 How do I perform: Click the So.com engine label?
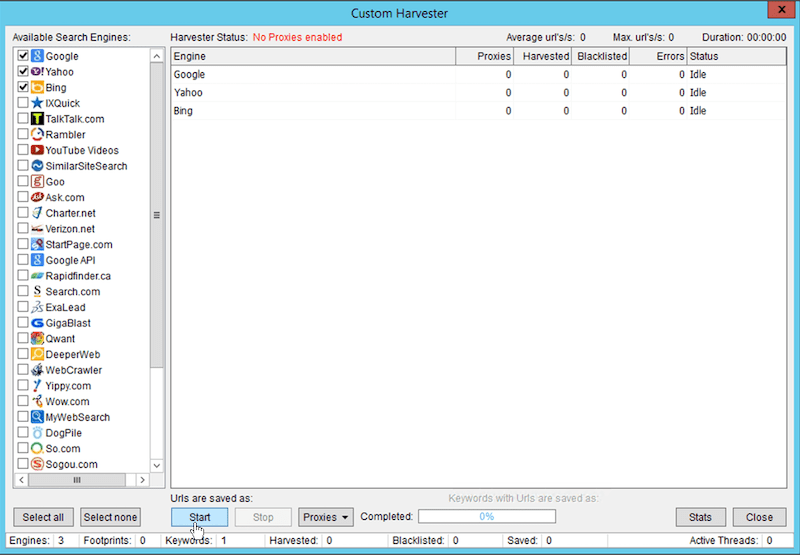[63, 448]
